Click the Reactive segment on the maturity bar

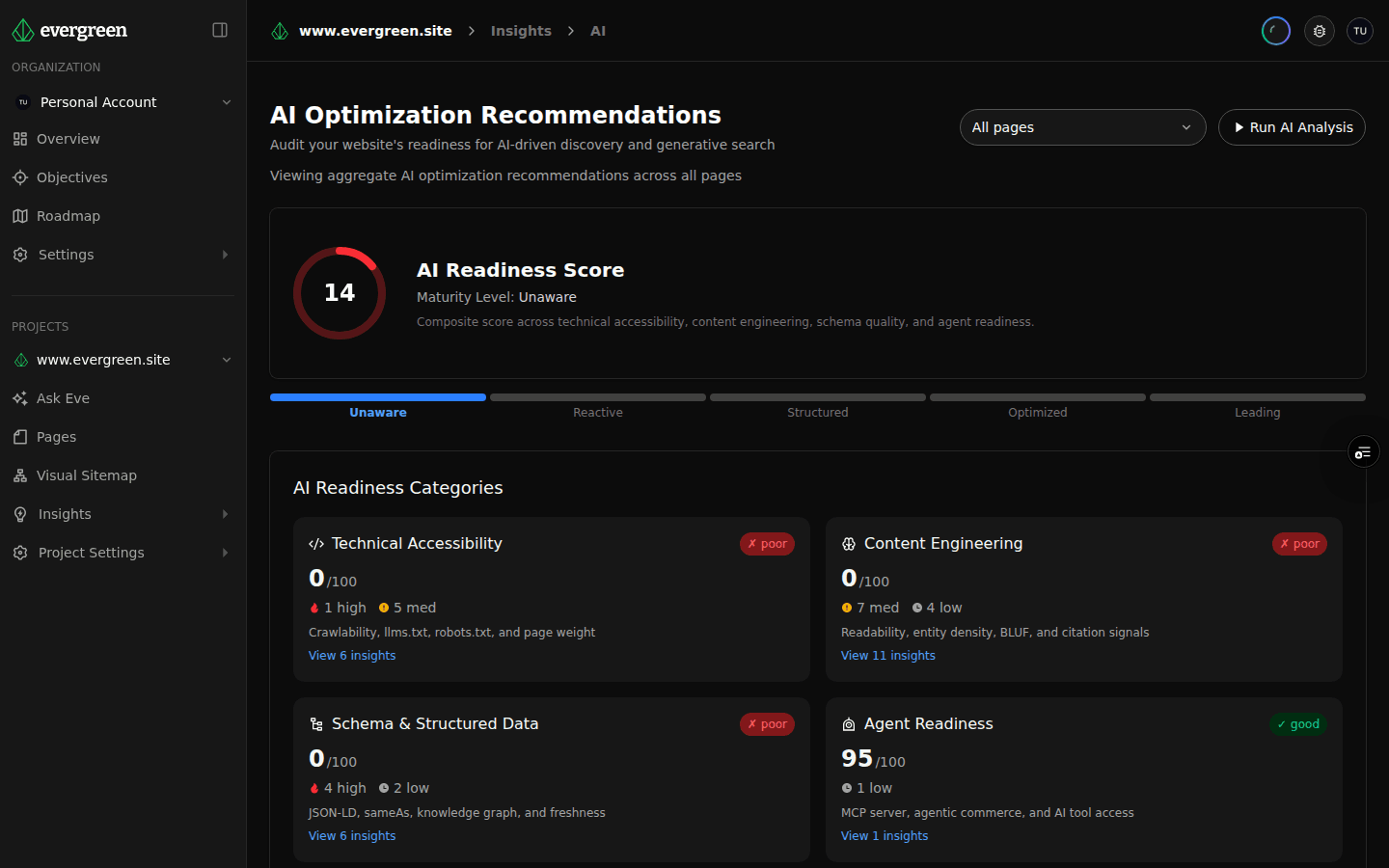[x=597, y=396]
